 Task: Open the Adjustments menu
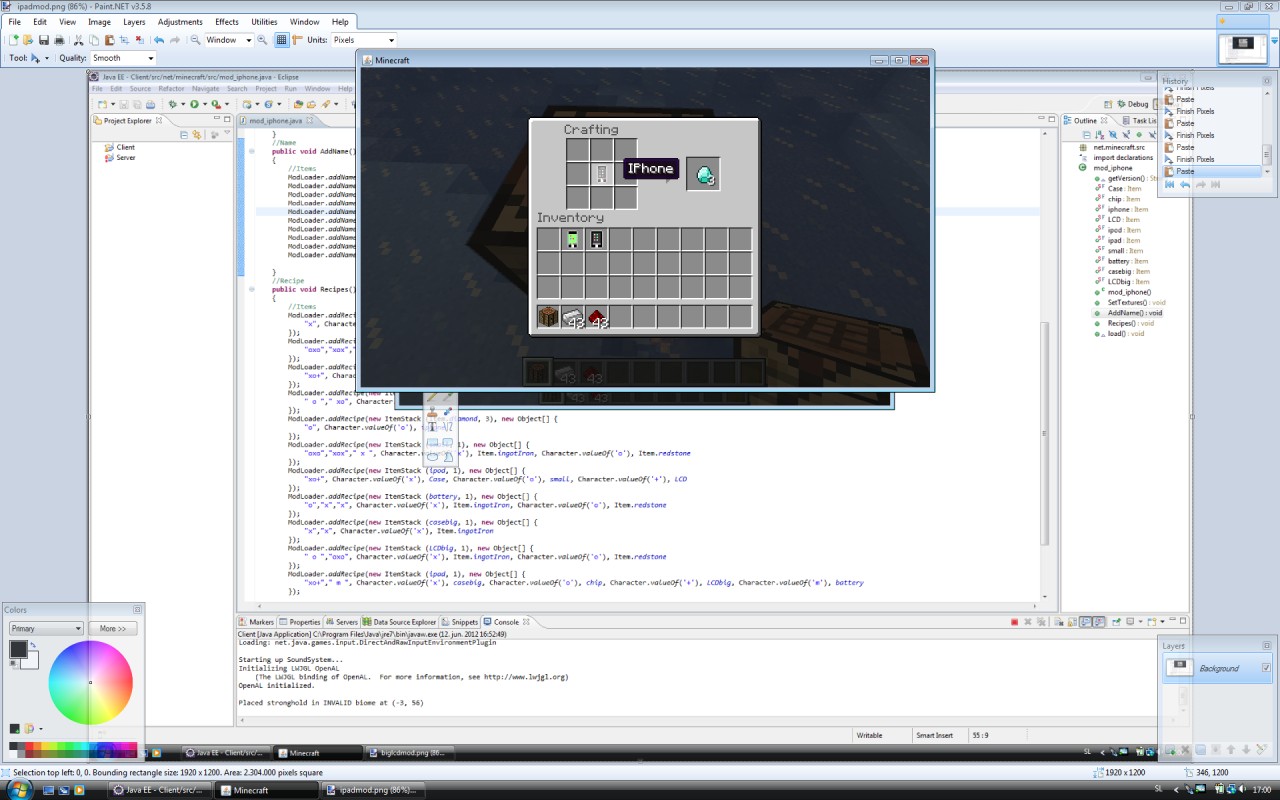pos(180,21)
